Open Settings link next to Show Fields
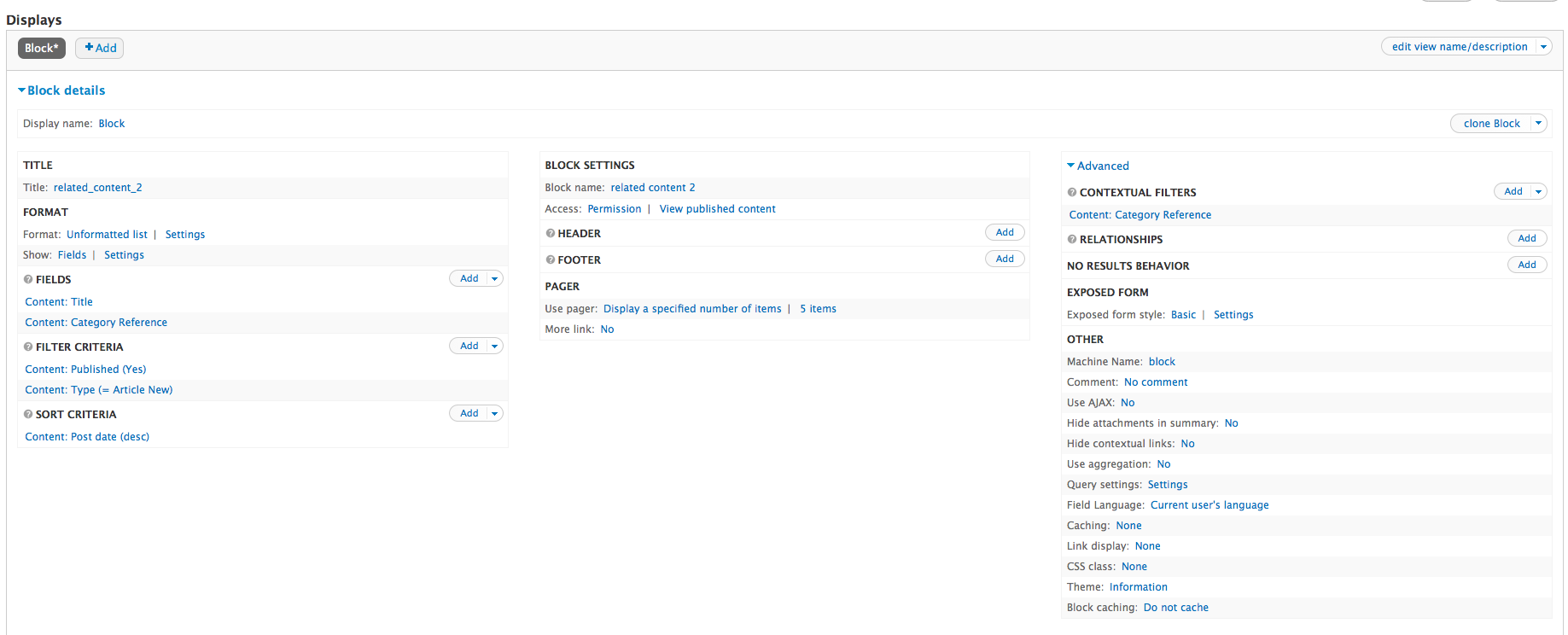This screenshot has width=1568, height=635. point(124,255)
